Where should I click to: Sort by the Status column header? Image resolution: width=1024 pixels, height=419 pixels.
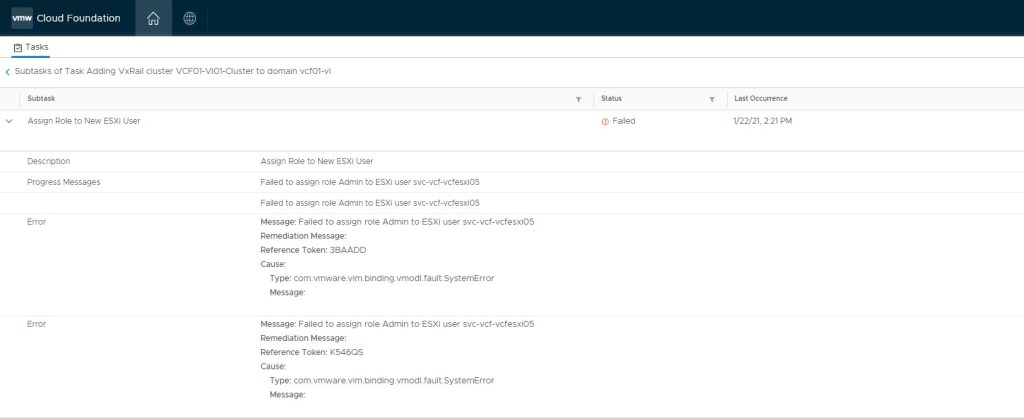pyautogui.click(x=611, y=99)
